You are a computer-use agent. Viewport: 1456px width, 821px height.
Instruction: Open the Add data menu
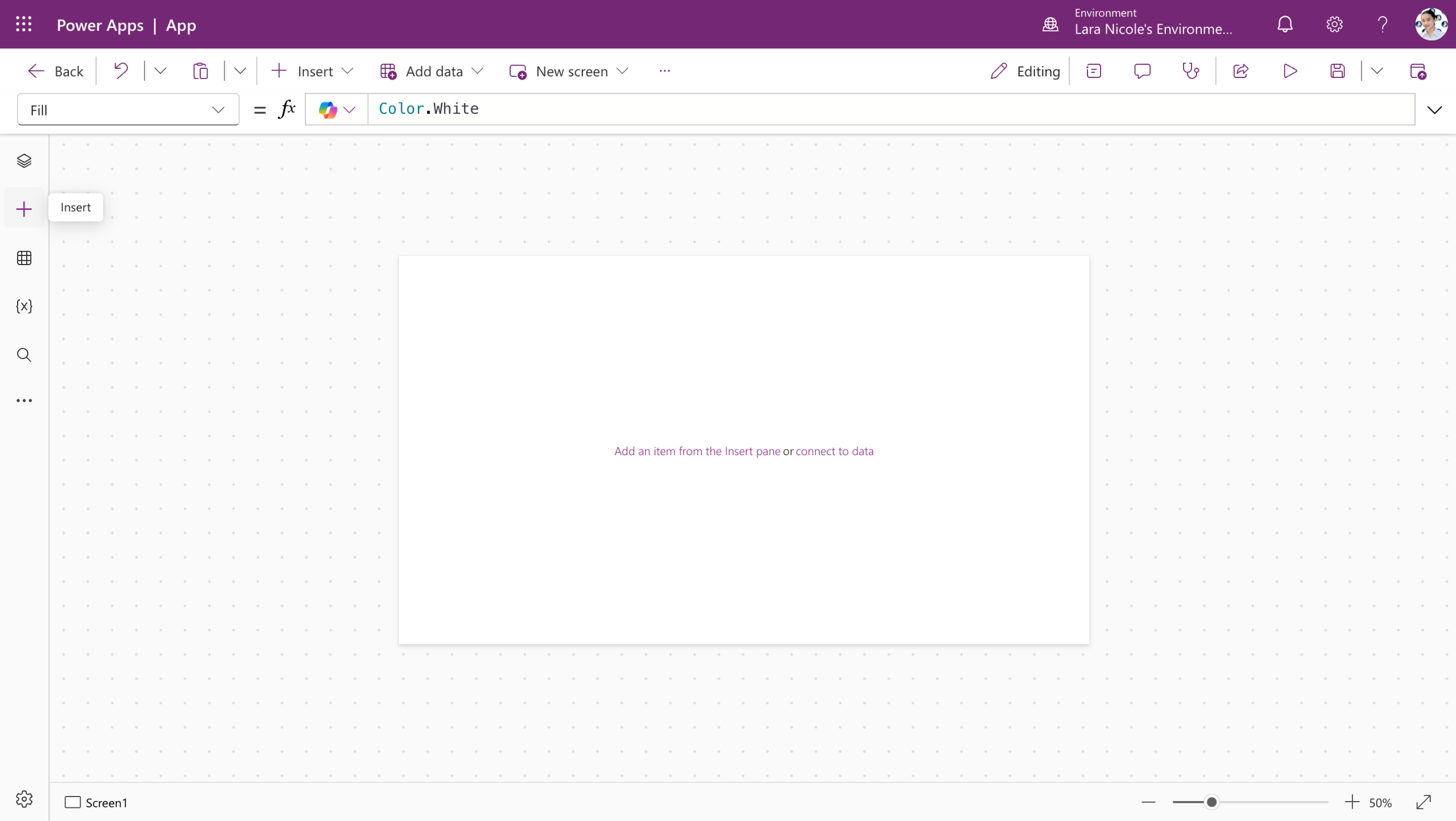(x=432, y=71)
